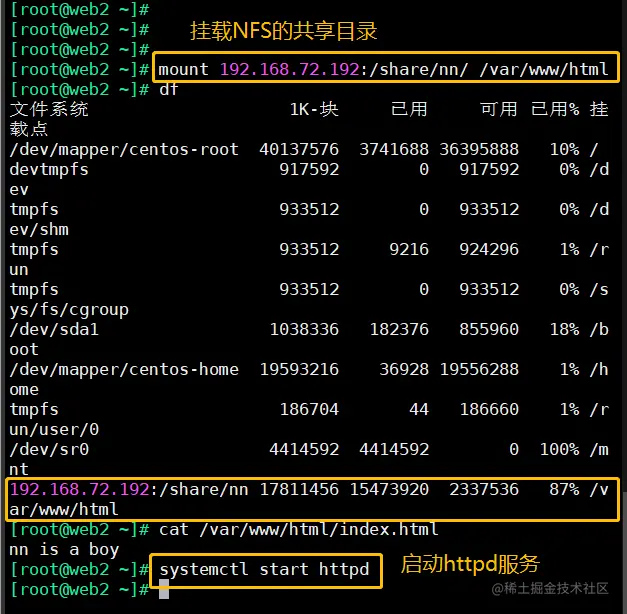Click the '/dev/sr0' filesystem entry
This screenshot has height=614, width=627.
49,450
